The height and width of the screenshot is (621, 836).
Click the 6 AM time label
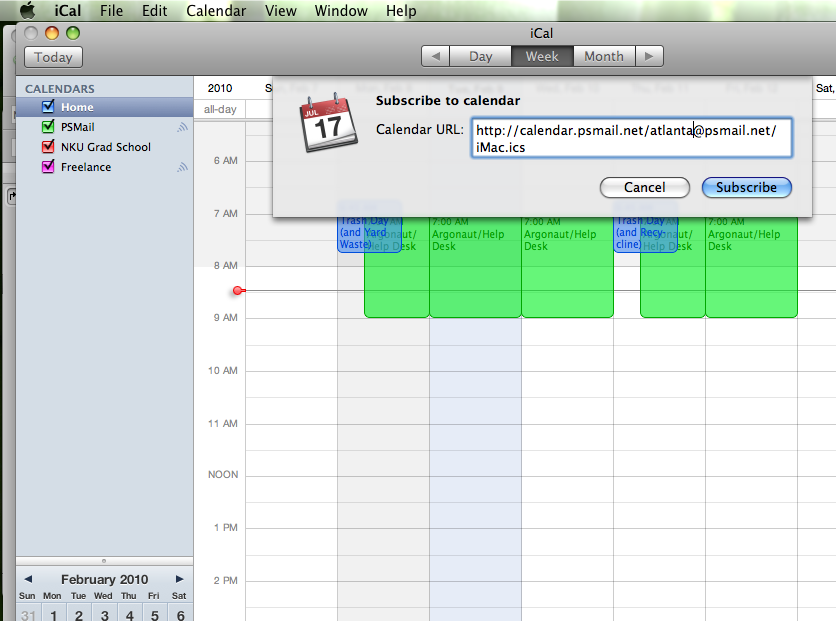[x=226, y=160]
